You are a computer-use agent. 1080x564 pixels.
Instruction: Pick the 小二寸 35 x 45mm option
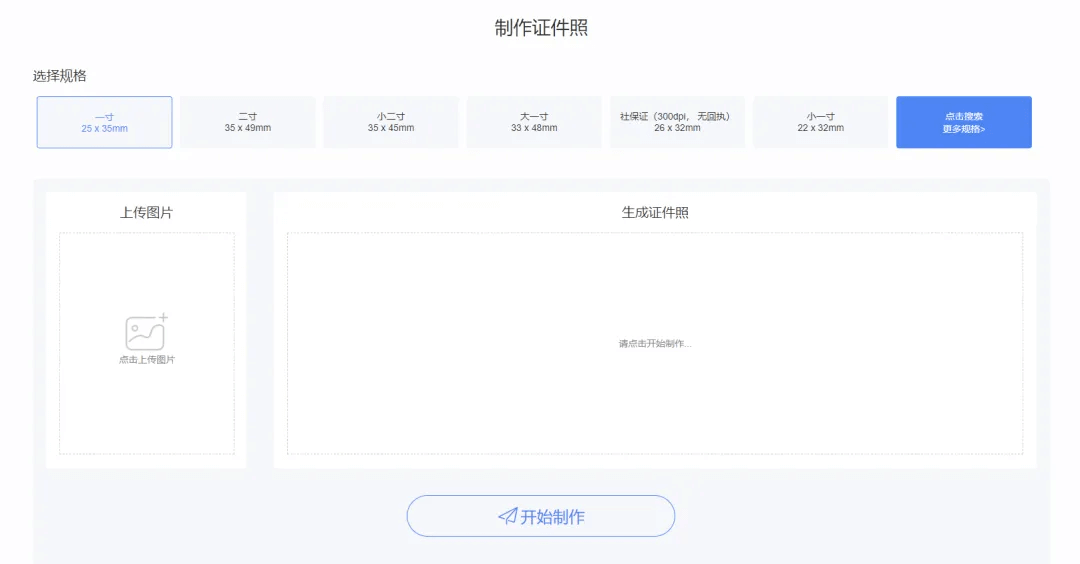[x=390, y=122]
